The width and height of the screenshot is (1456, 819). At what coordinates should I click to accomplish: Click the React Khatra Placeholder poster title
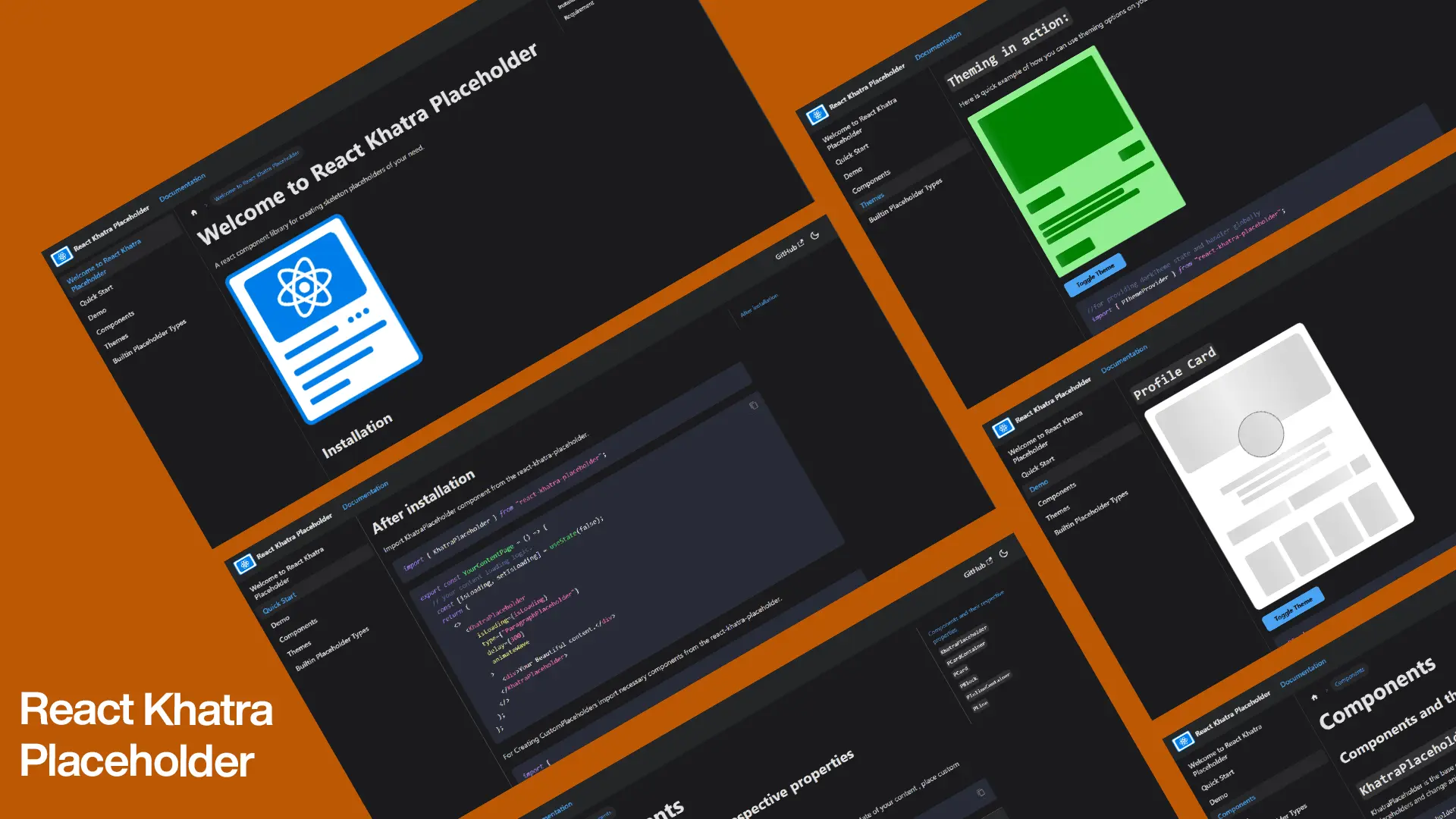146,735
